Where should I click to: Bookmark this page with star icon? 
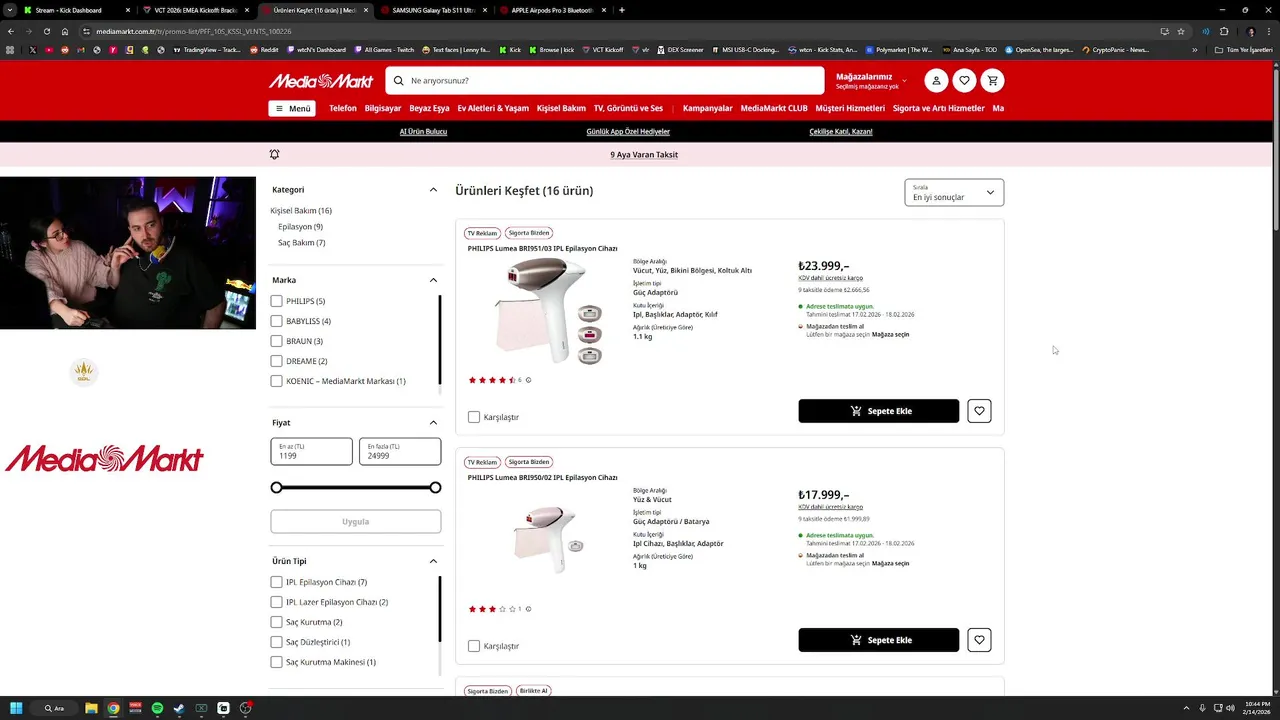pos(1181,31)
